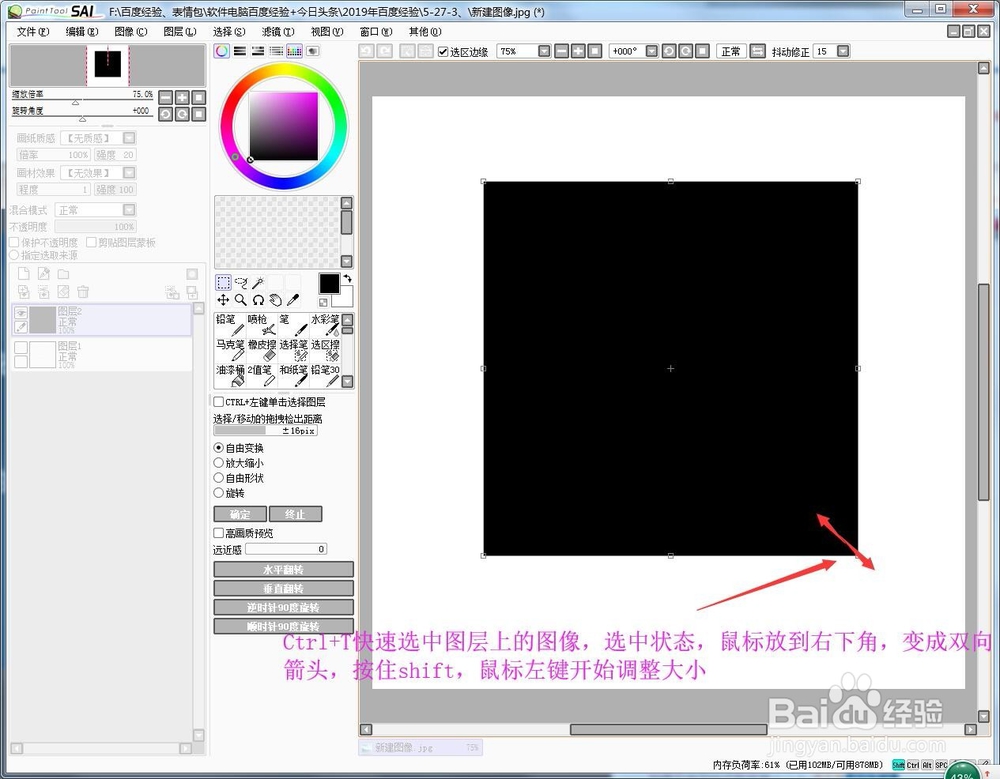The height and width of the screenshot is (779, 1000).
Task: Show the color wheel panel icon
Action: click(221, 51)
